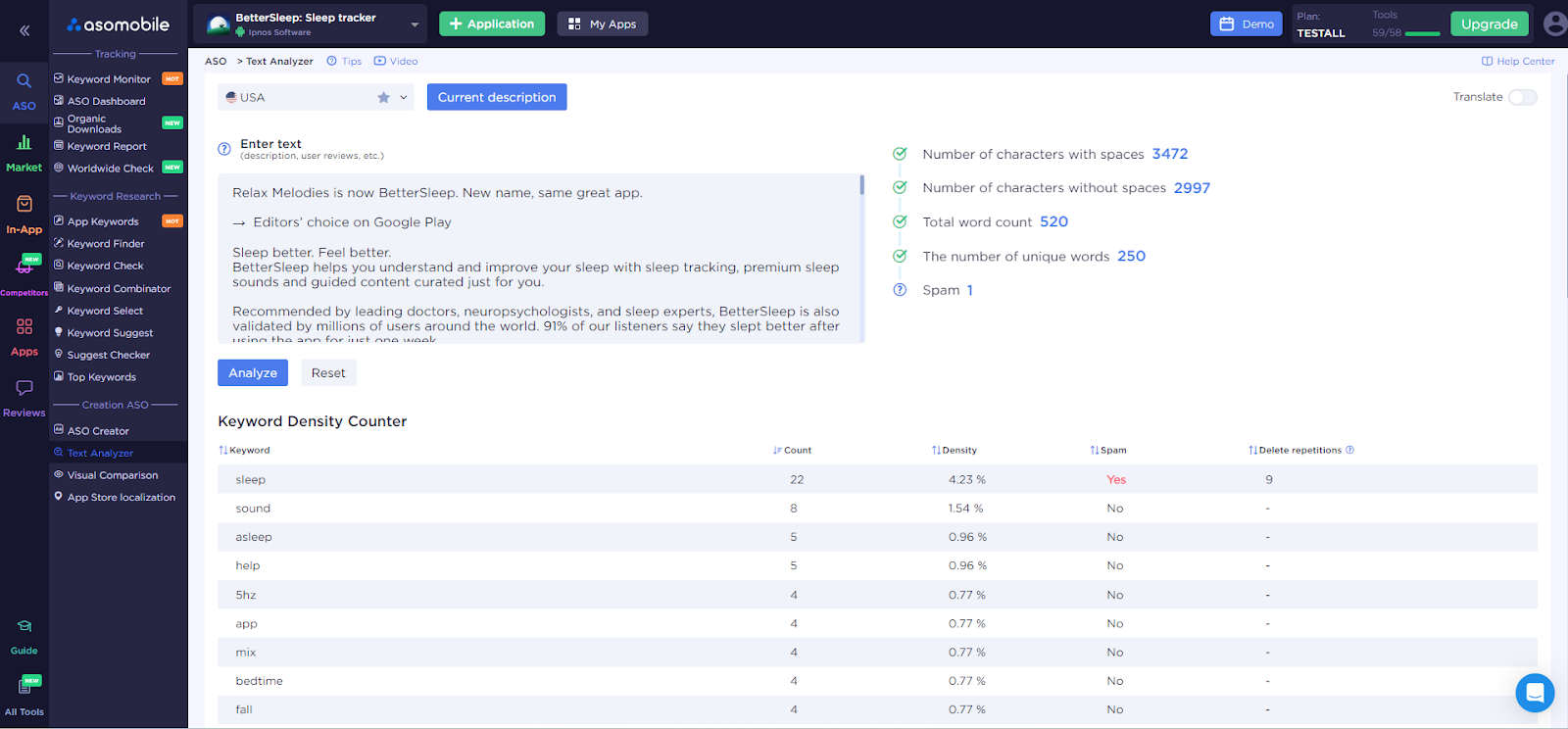This screenshot has width=1568, height=729.
Task: Click the Current description button
Action: (497, 97)
